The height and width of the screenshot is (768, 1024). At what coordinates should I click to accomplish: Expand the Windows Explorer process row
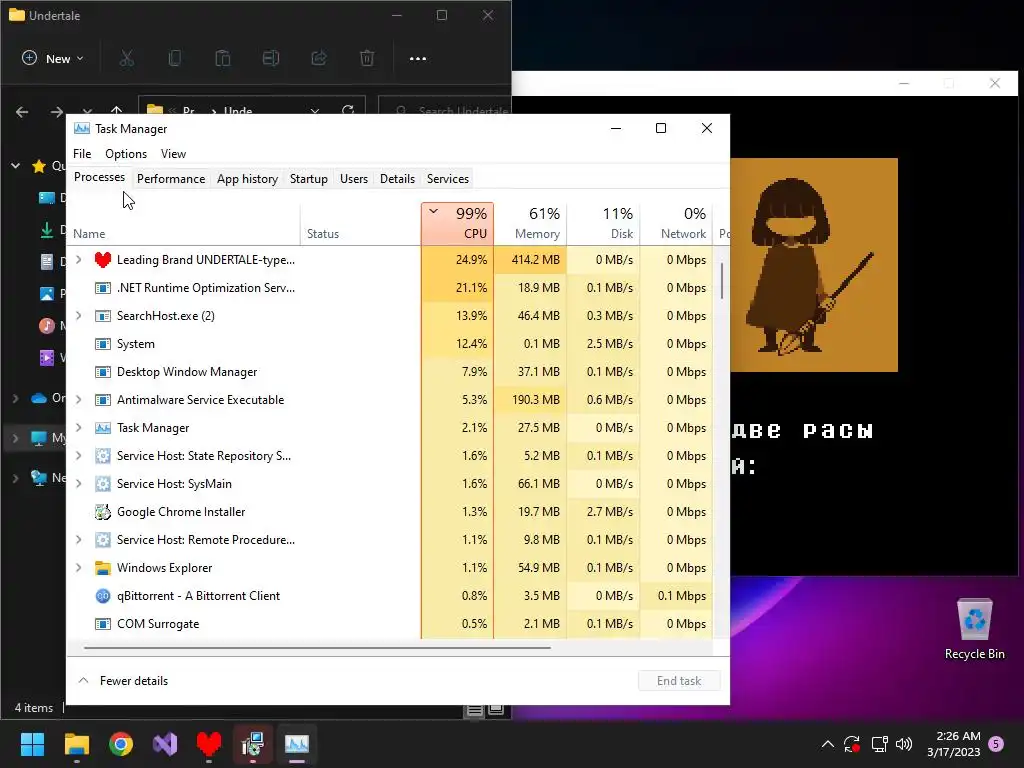point(79,568)
